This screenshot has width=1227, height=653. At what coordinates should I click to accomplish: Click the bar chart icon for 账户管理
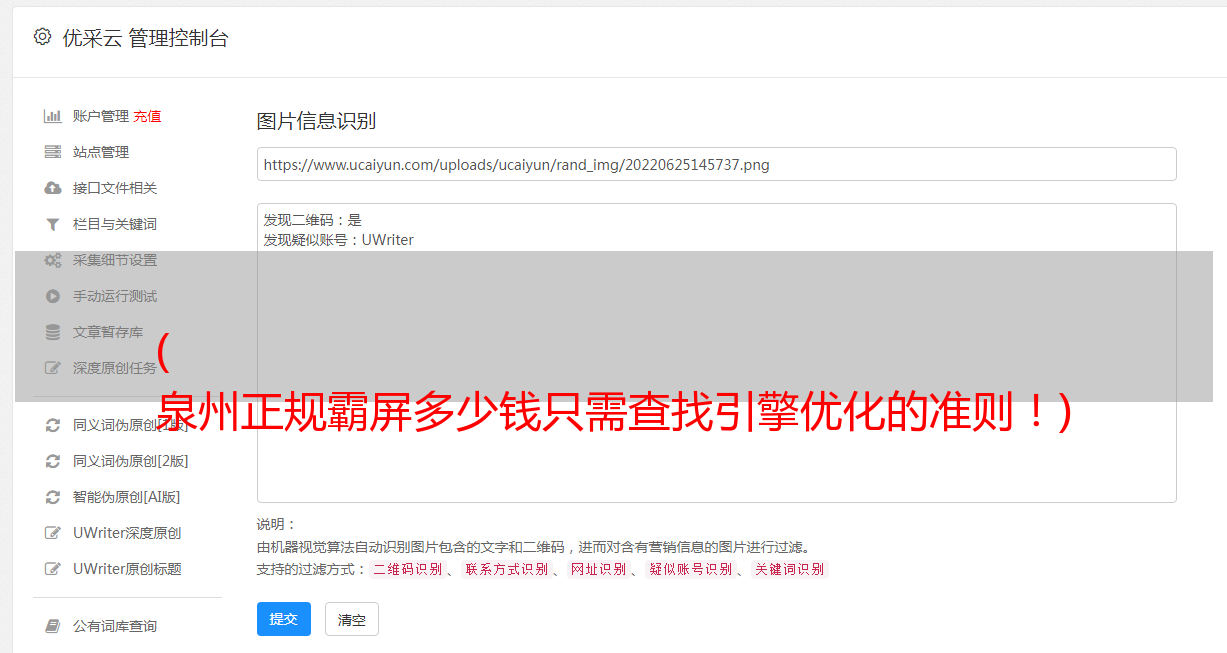tap(53, 116)
